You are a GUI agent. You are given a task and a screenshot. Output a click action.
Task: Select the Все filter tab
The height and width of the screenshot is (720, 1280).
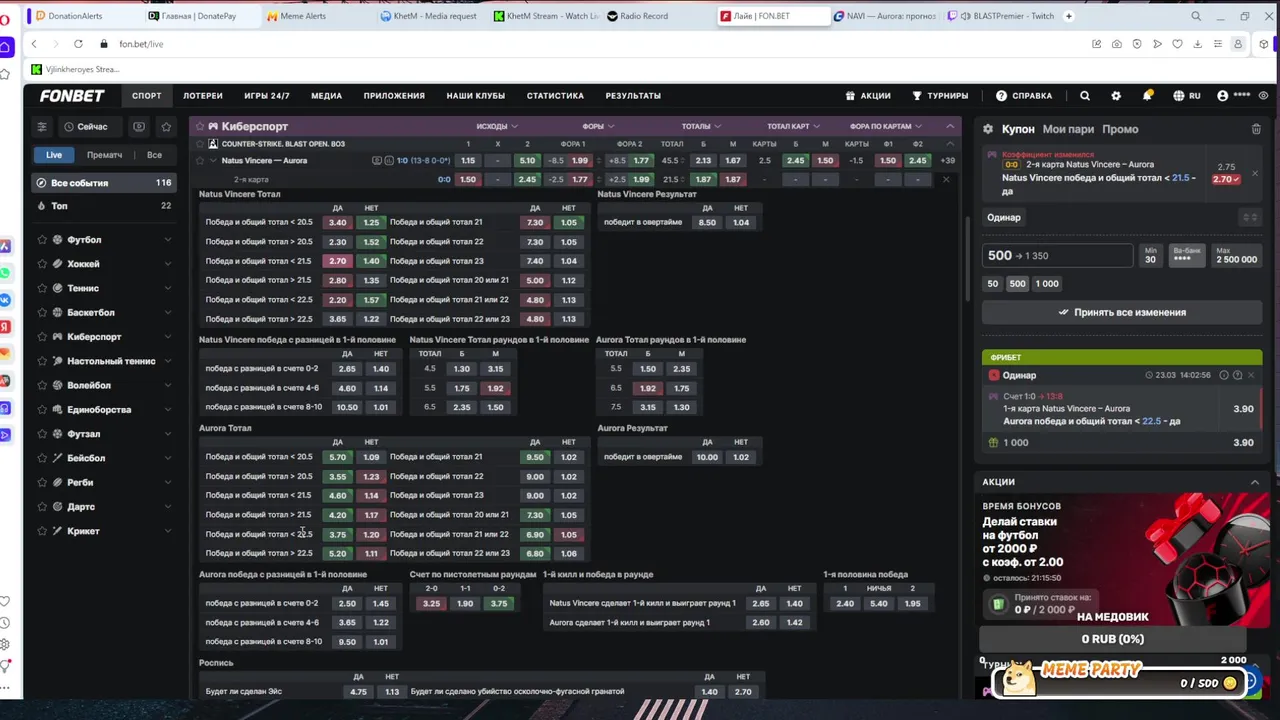154,155
